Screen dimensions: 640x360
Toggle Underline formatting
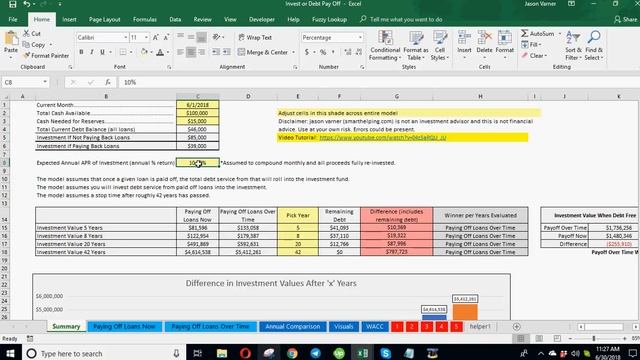tap(102, 52)
